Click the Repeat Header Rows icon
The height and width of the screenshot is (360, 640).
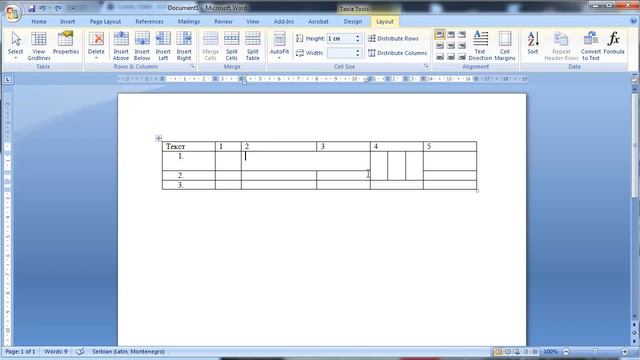561,39
